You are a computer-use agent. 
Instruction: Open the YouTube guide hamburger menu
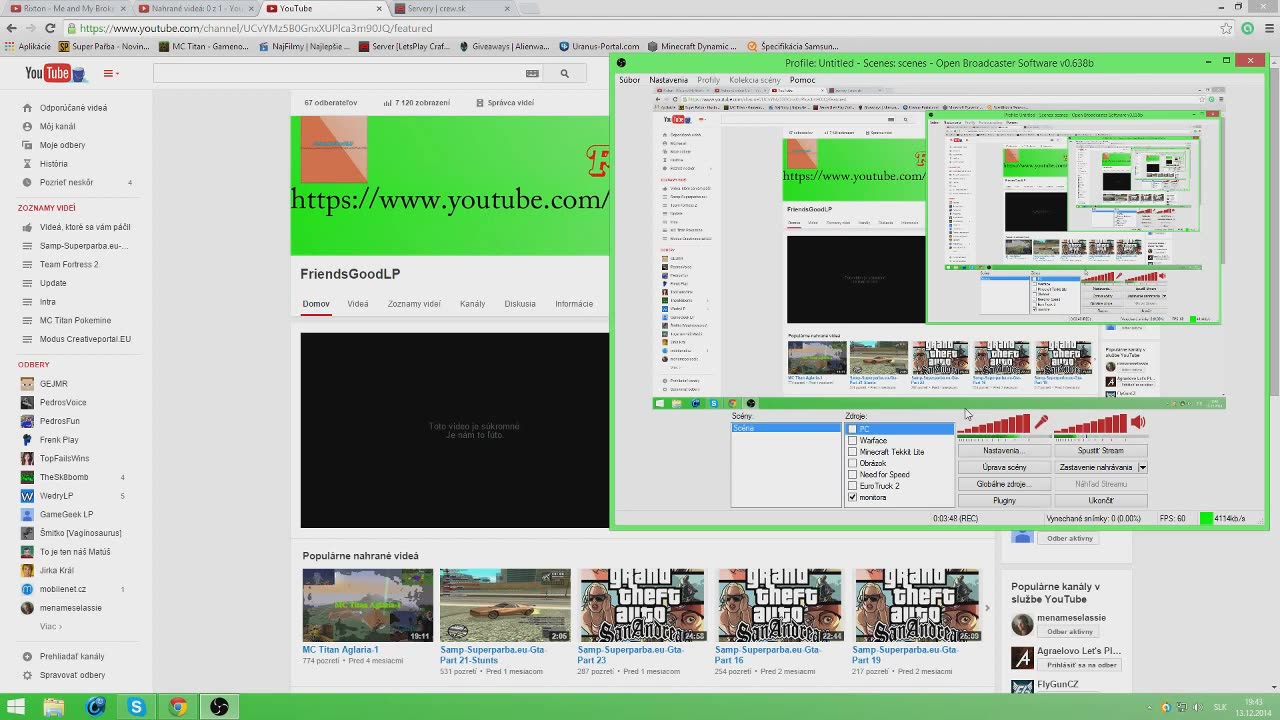pos(110,73)
